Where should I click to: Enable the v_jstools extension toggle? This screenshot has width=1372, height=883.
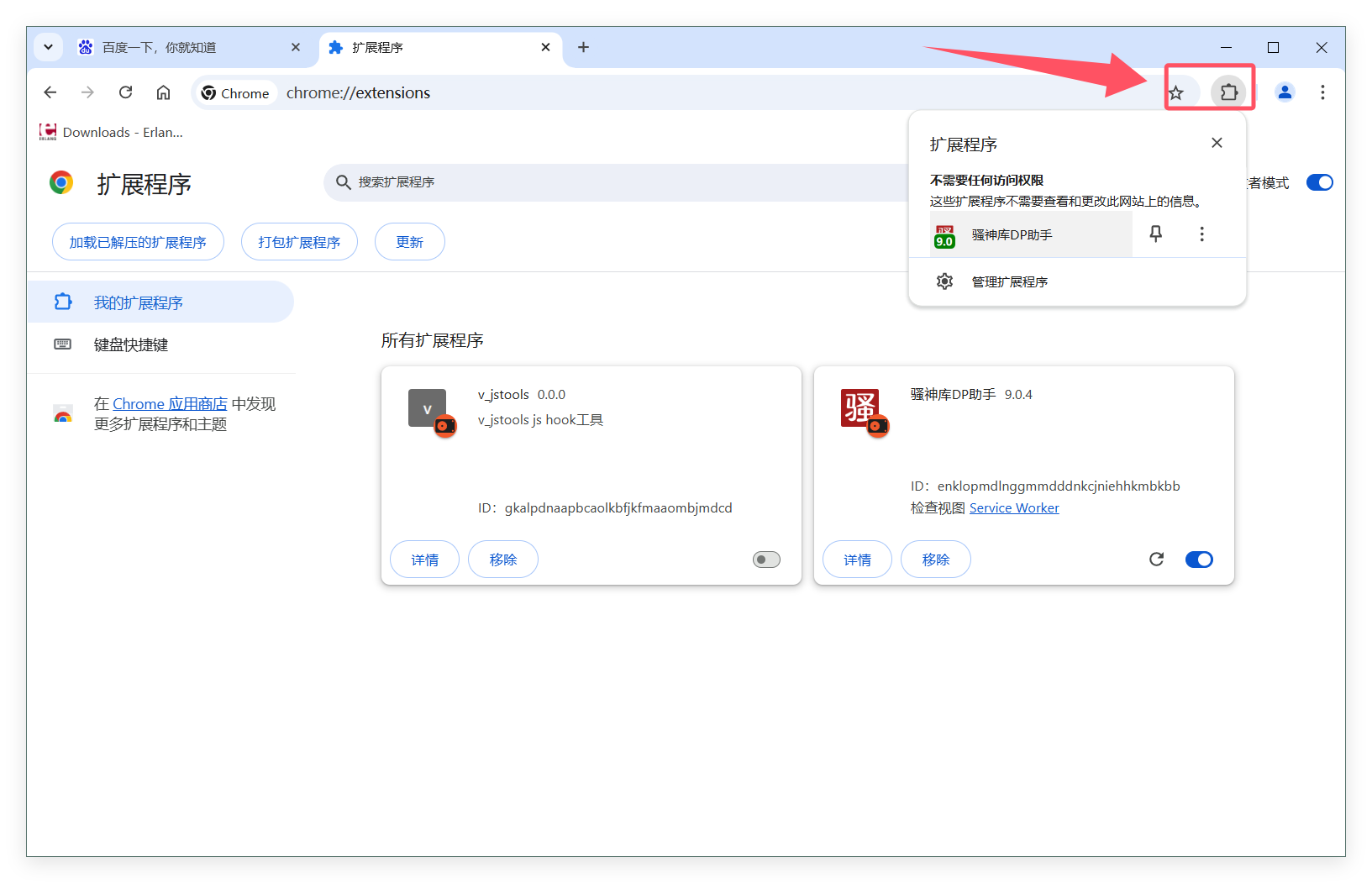[766, 560]
